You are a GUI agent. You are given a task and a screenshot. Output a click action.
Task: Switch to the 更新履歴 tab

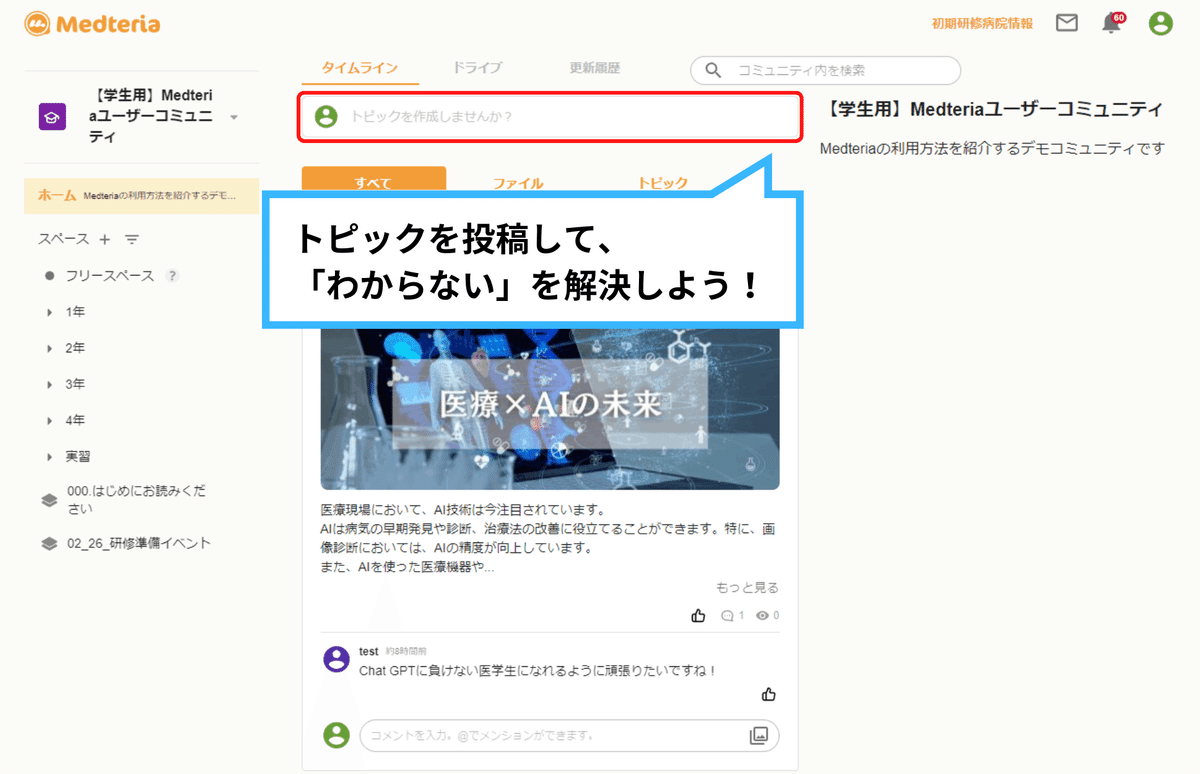pos(595,68)
